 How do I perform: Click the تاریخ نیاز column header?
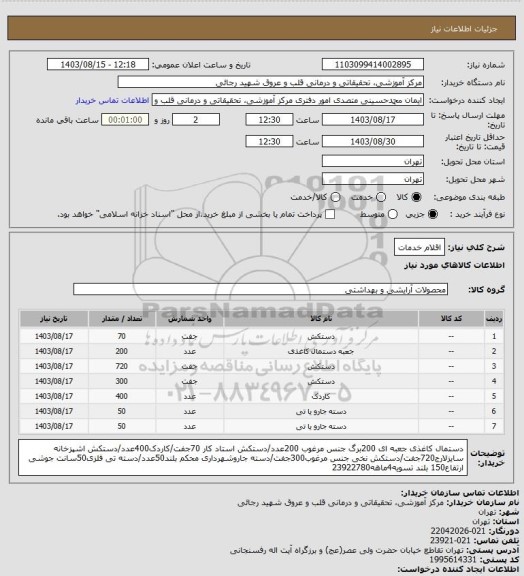[54, 319]
